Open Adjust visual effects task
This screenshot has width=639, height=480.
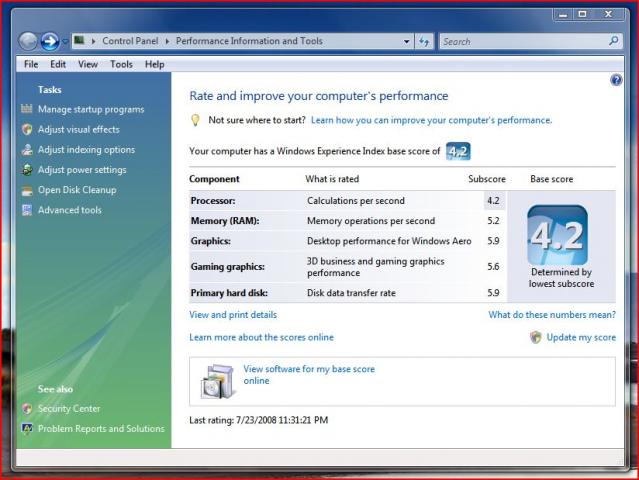click(79, 130)
